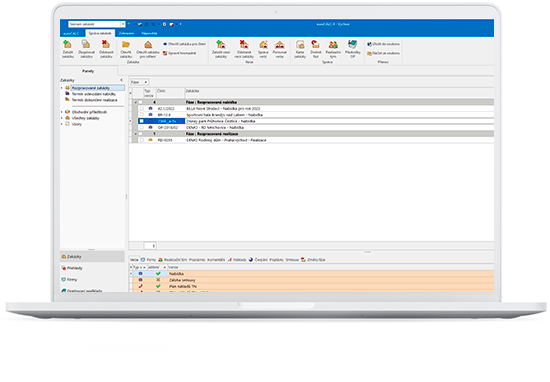The width and height of the screenshot is (550, 382).
Task: Open the euroCALC application menu tab
Action: (71, 33)
